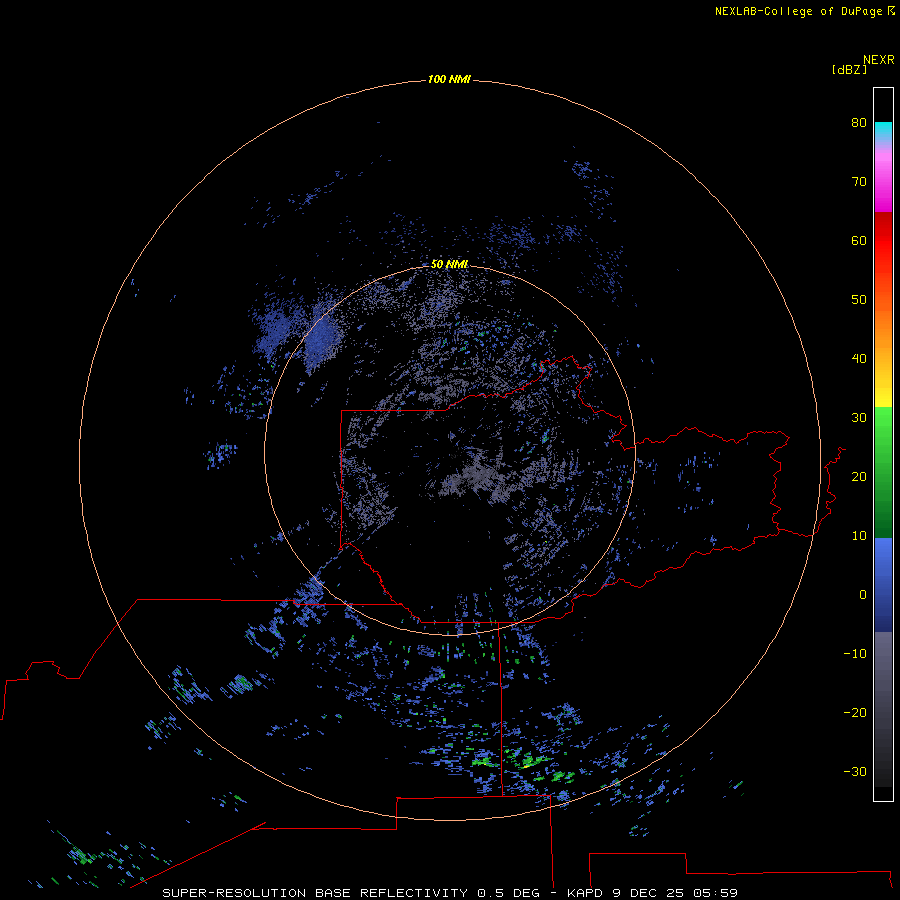Click the NEXR label above the color scale
This screenshot has width=900, height=900.
879,60
